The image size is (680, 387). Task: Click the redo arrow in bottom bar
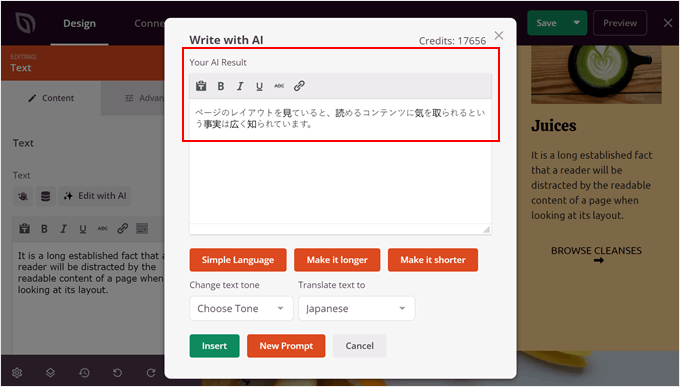(x=150, y=372)
